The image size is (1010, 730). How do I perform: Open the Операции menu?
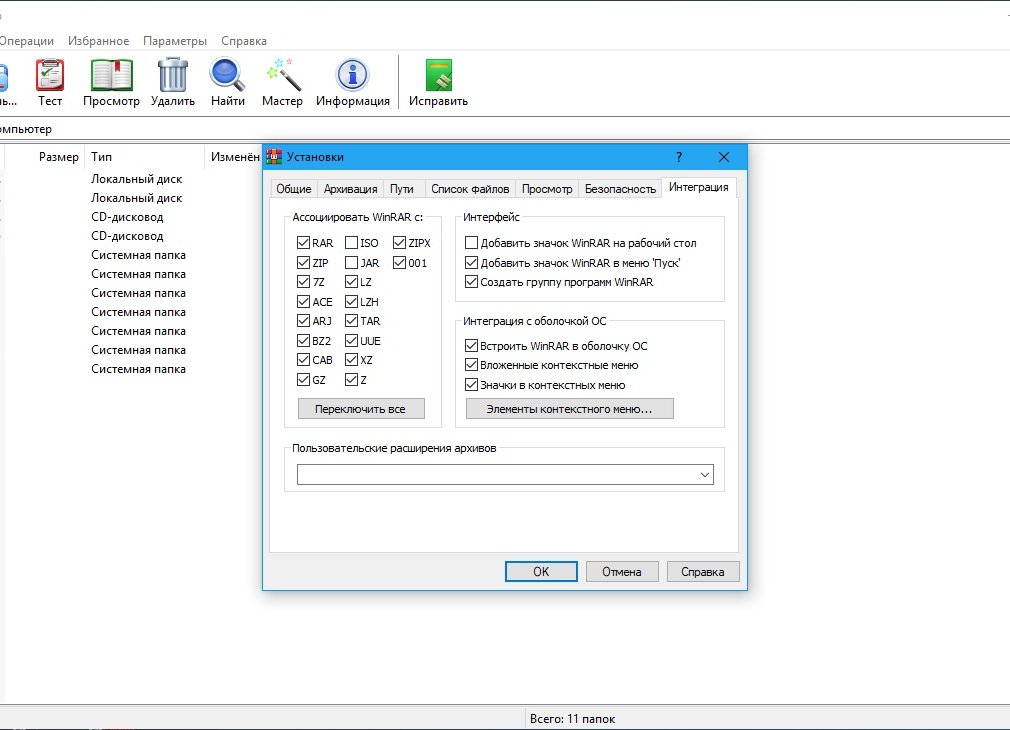click(x=26, y=41)
